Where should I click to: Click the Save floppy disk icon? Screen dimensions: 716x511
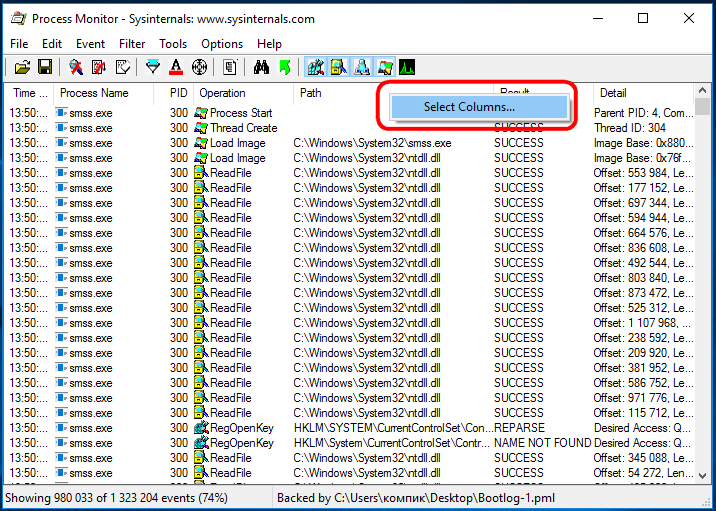pos(45,68)
